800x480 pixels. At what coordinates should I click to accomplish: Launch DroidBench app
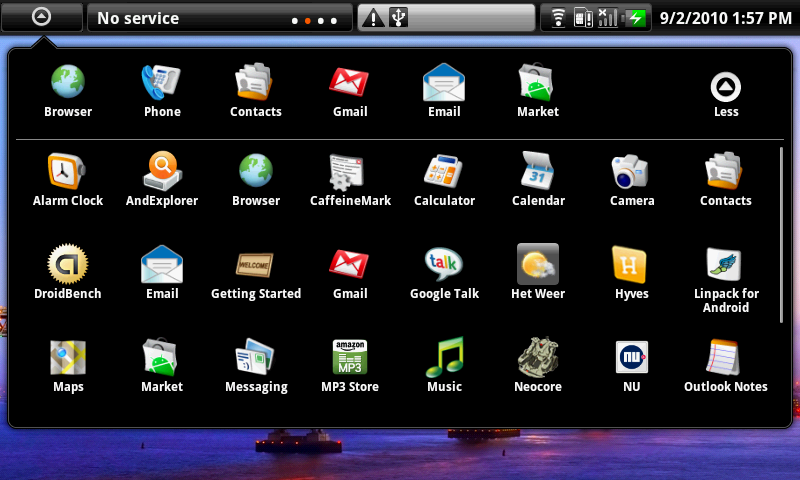(68, 272)
